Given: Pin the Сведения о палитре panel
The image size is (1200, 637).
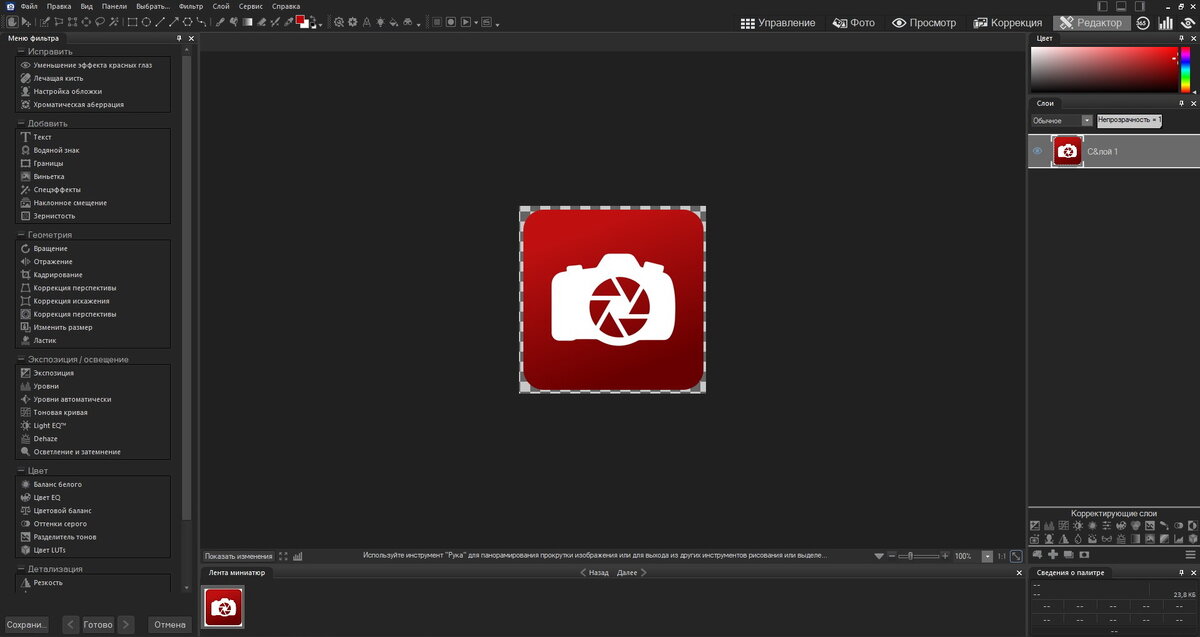Looking at the screenshot, I should pyautogui.click(x=1181, y=572).
